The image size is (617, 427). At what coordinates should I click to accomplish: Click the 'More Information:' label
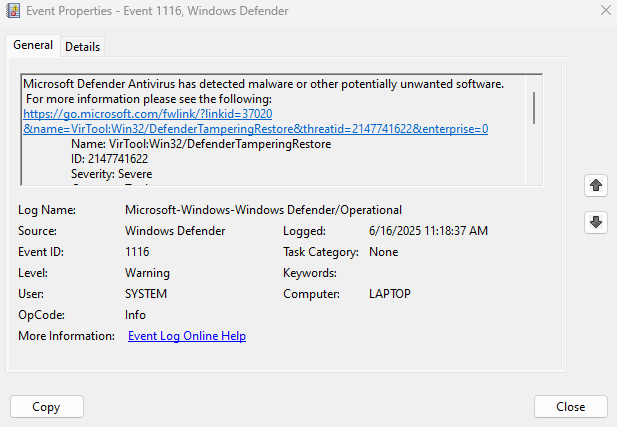point(67,336)
